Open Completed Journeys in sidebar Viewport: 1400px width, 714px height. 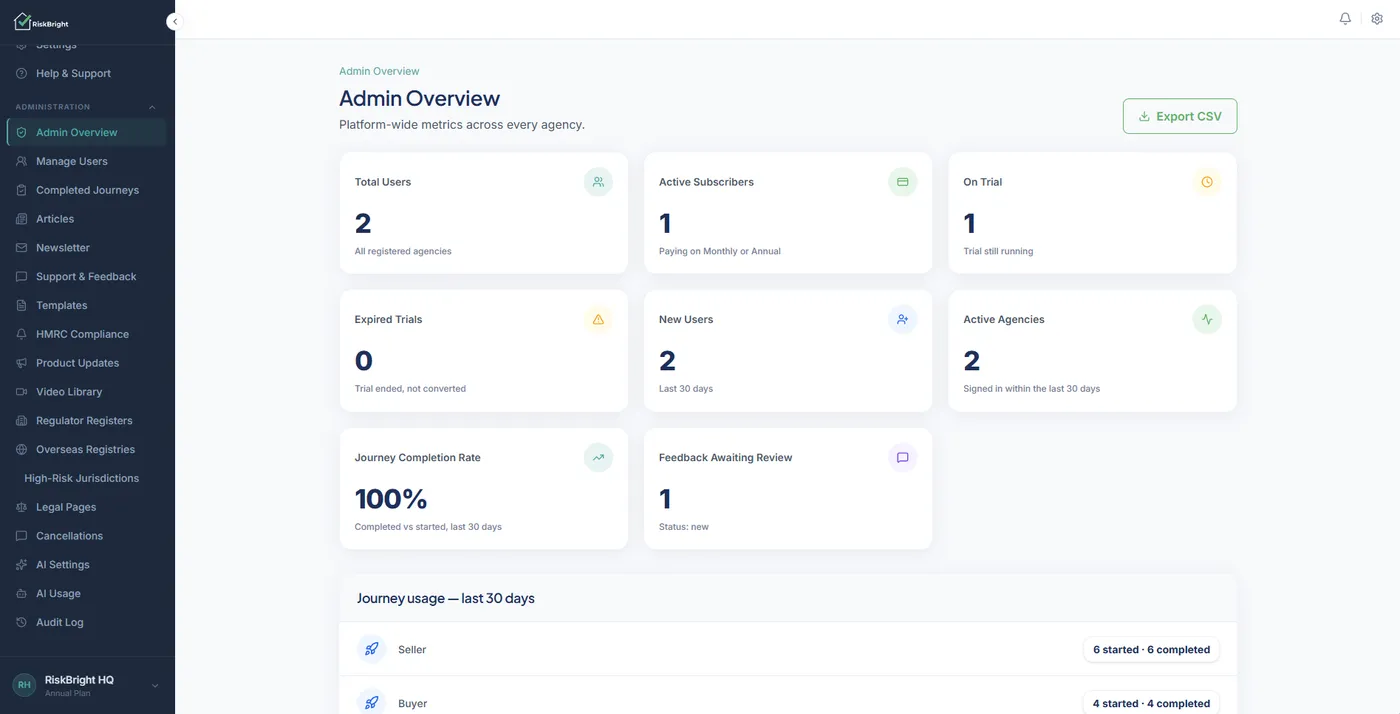[x=86, y=190]
